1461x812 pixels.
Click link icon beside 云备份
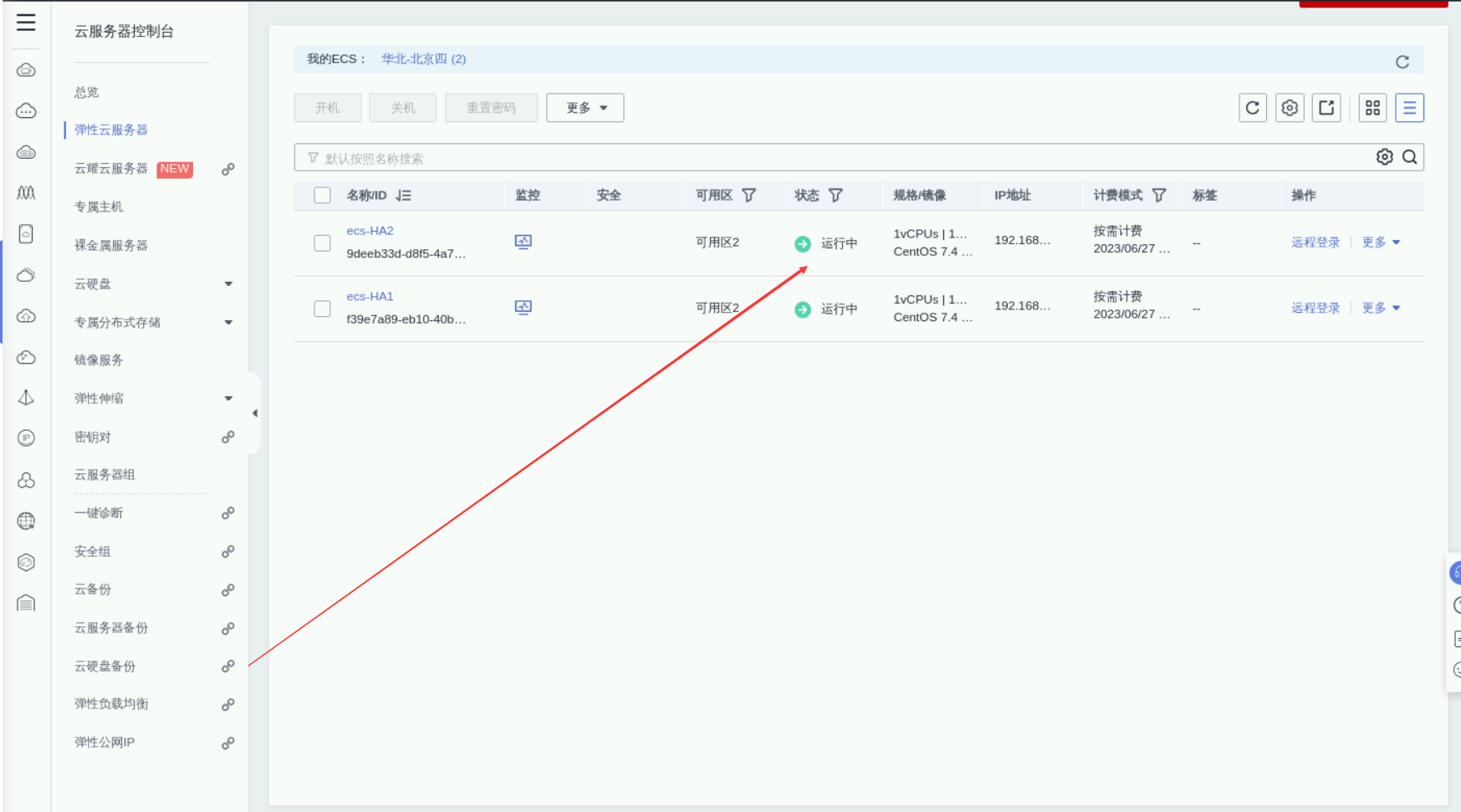click(x=227, y=590)
